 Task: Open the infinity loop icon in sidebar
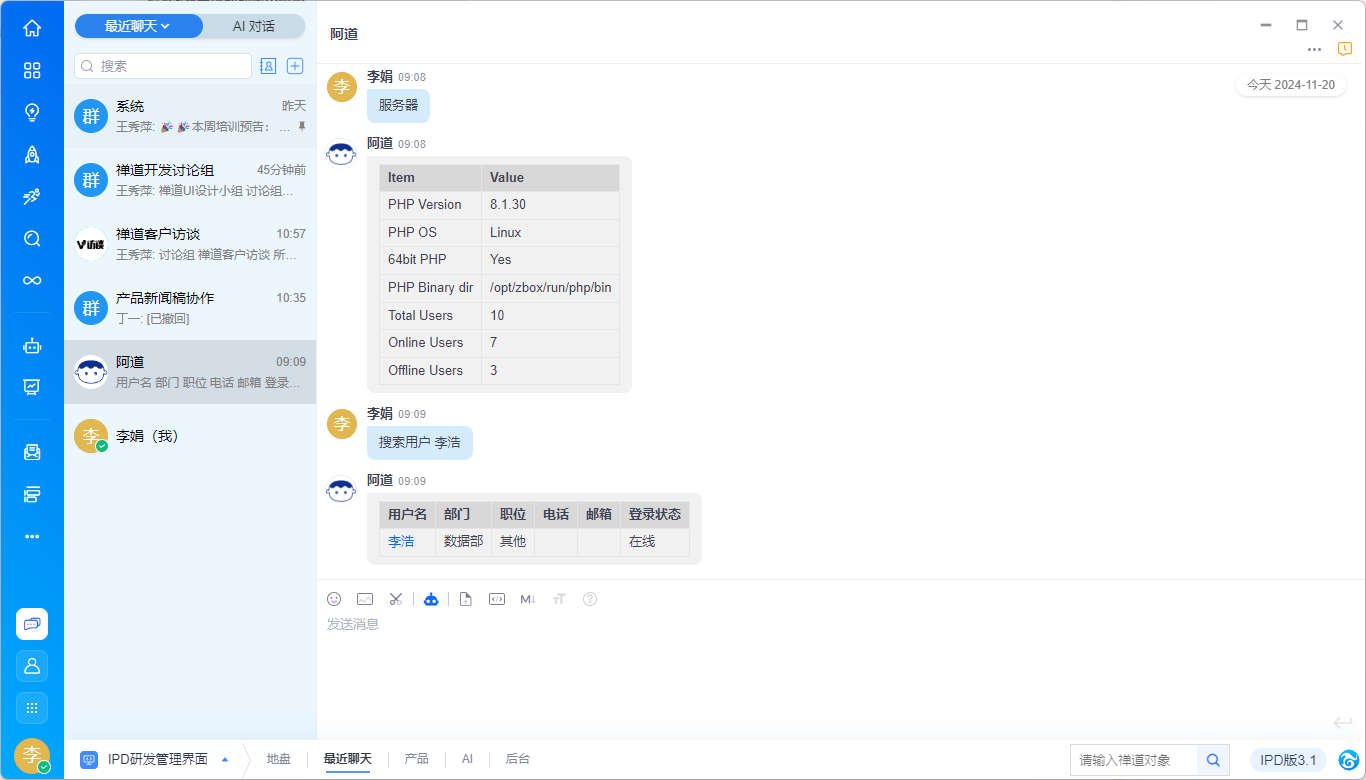click(x=32, y=280)
